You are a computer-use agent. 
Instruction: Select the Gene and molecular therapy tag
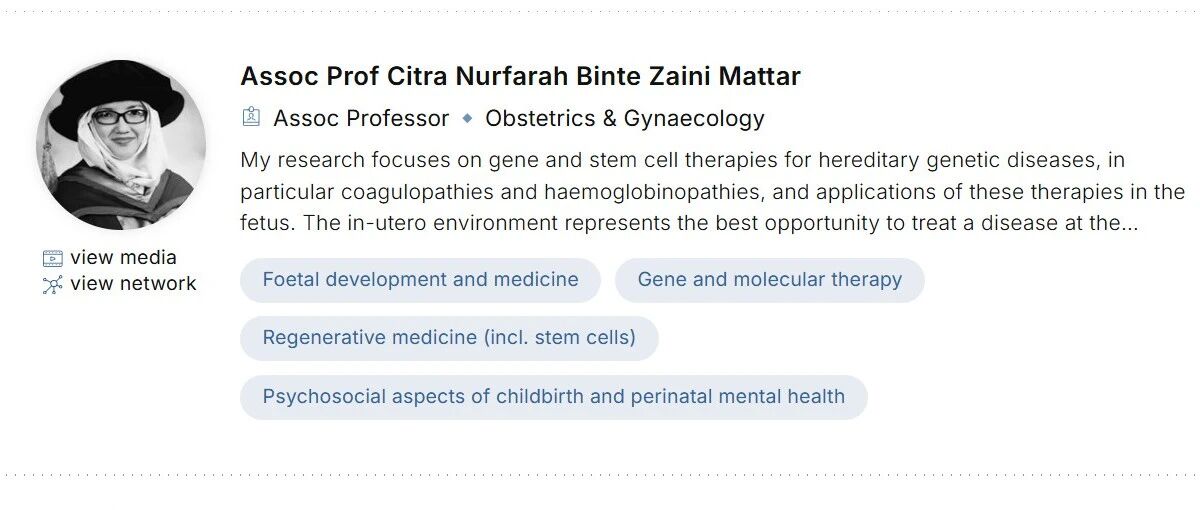point(769,280)
